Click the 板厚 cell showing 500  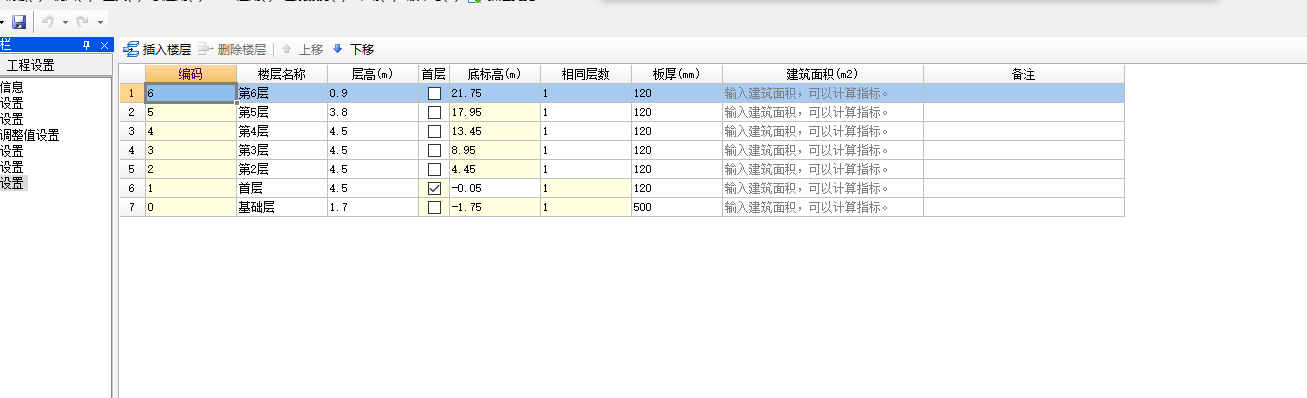coord(677,207)
